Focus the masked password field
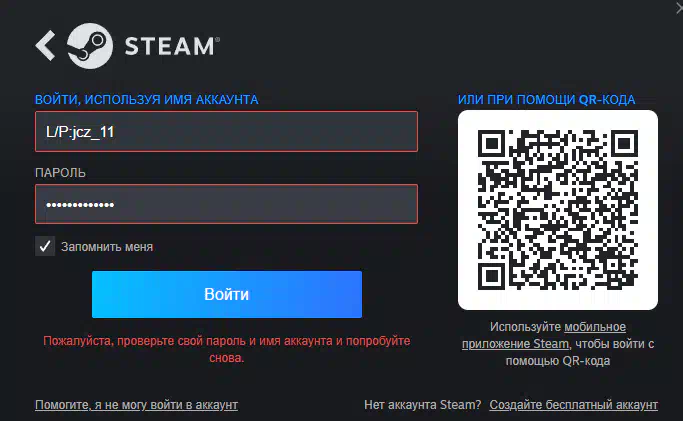This screenshot has height=421, width=683. pos(227,204)
